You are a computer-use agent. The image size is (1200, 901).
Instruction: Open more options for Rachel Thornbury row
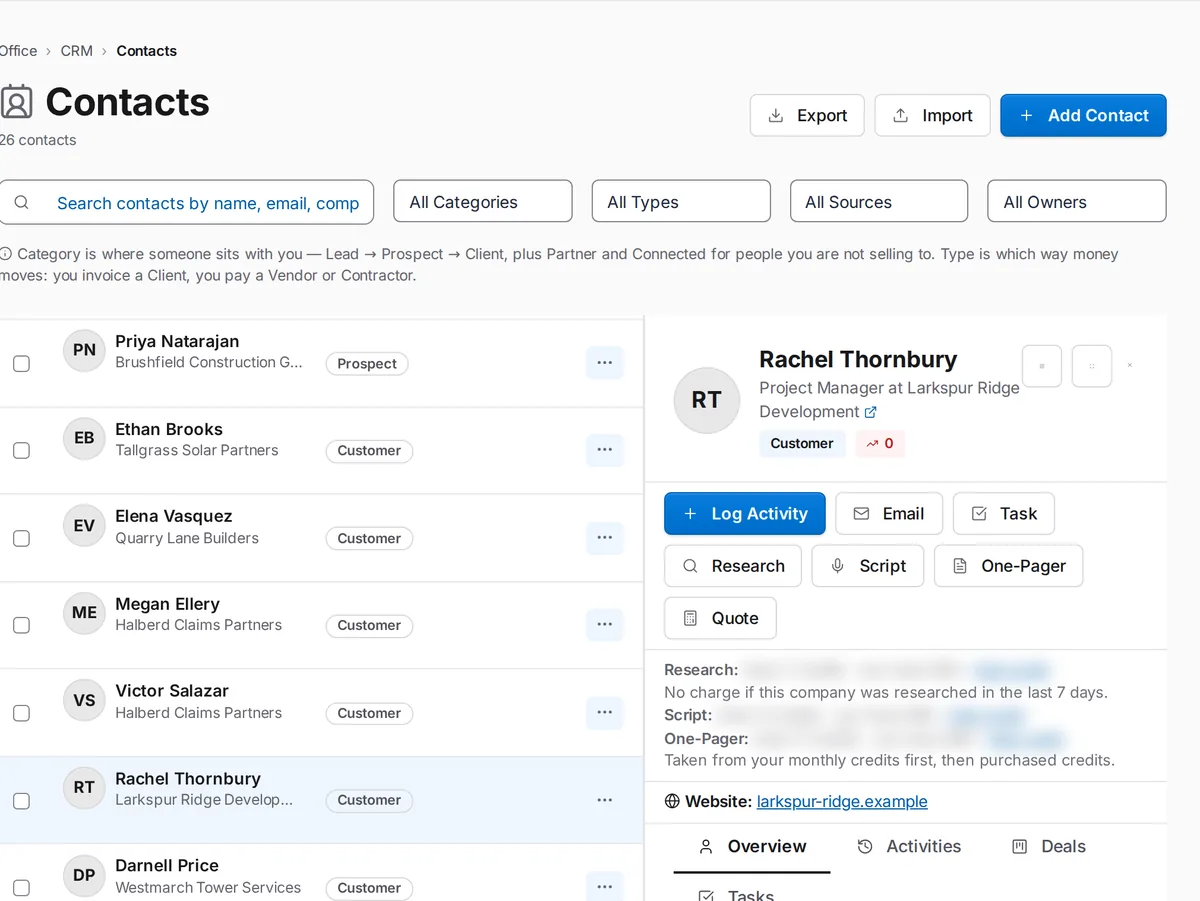tap(604, 800)
